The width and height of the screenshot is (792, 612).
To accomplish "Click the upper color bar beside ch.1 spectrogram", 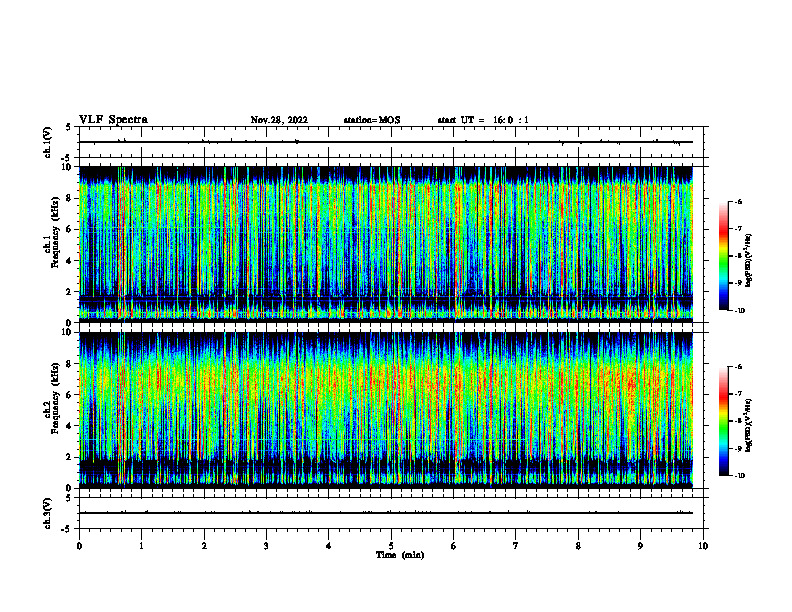I will click(723, 256).
